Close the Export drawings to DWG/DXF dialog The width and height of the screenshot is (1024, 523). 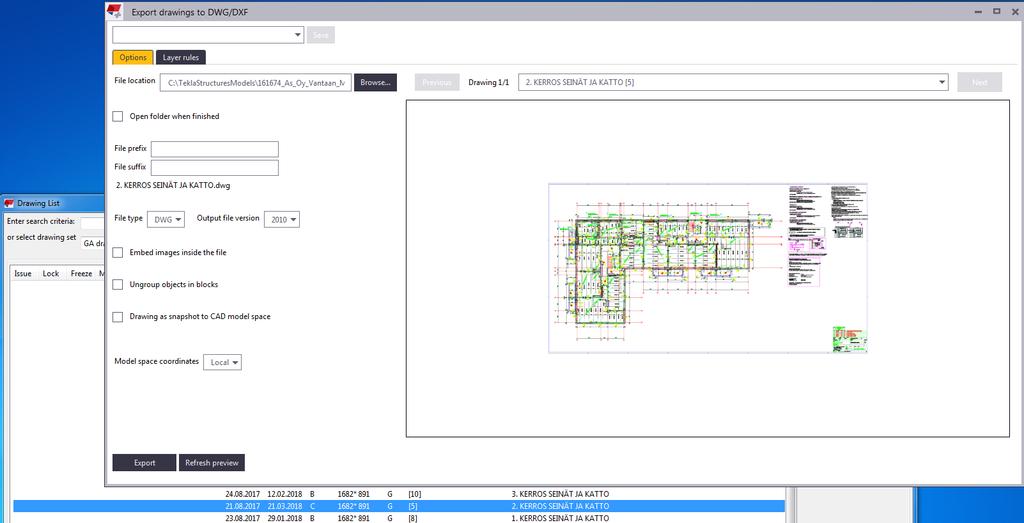click(x=1014, y=11)
